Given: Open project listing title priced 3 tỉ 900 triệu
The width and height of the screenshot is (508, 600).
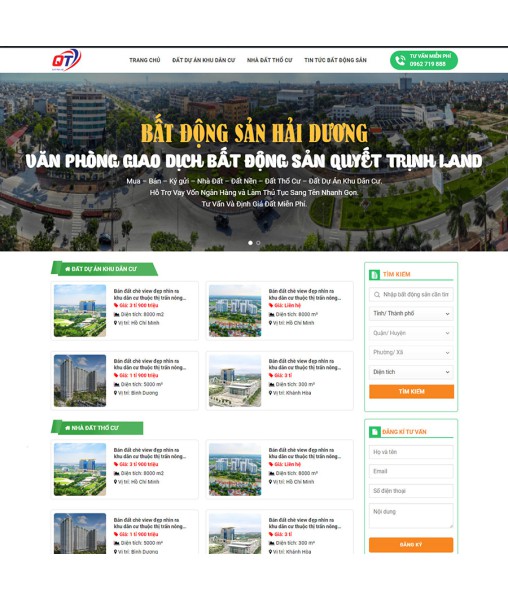Looking at the screenshot, I should point(150,294).
